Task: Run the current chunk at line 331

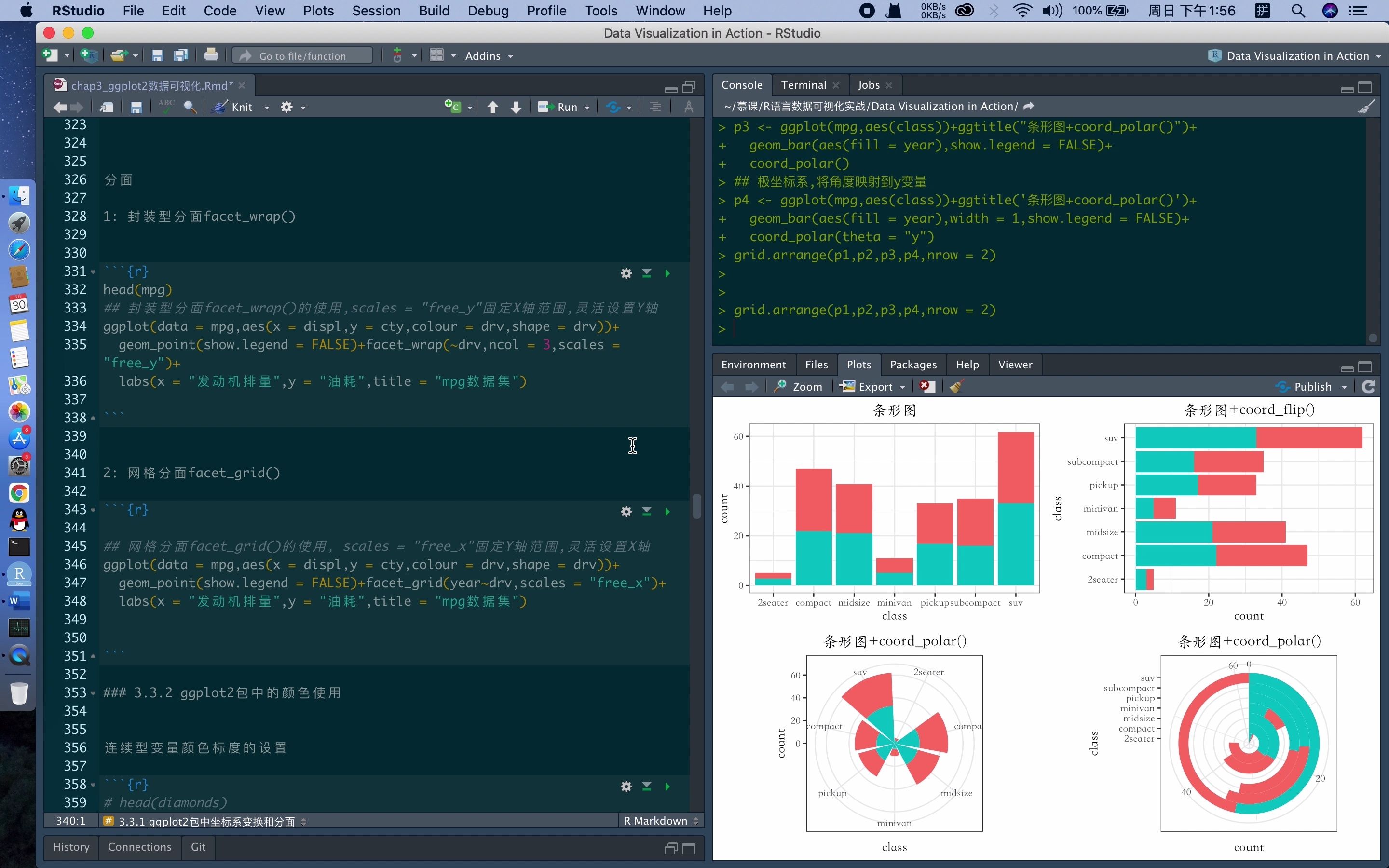Action: [667, 273]
